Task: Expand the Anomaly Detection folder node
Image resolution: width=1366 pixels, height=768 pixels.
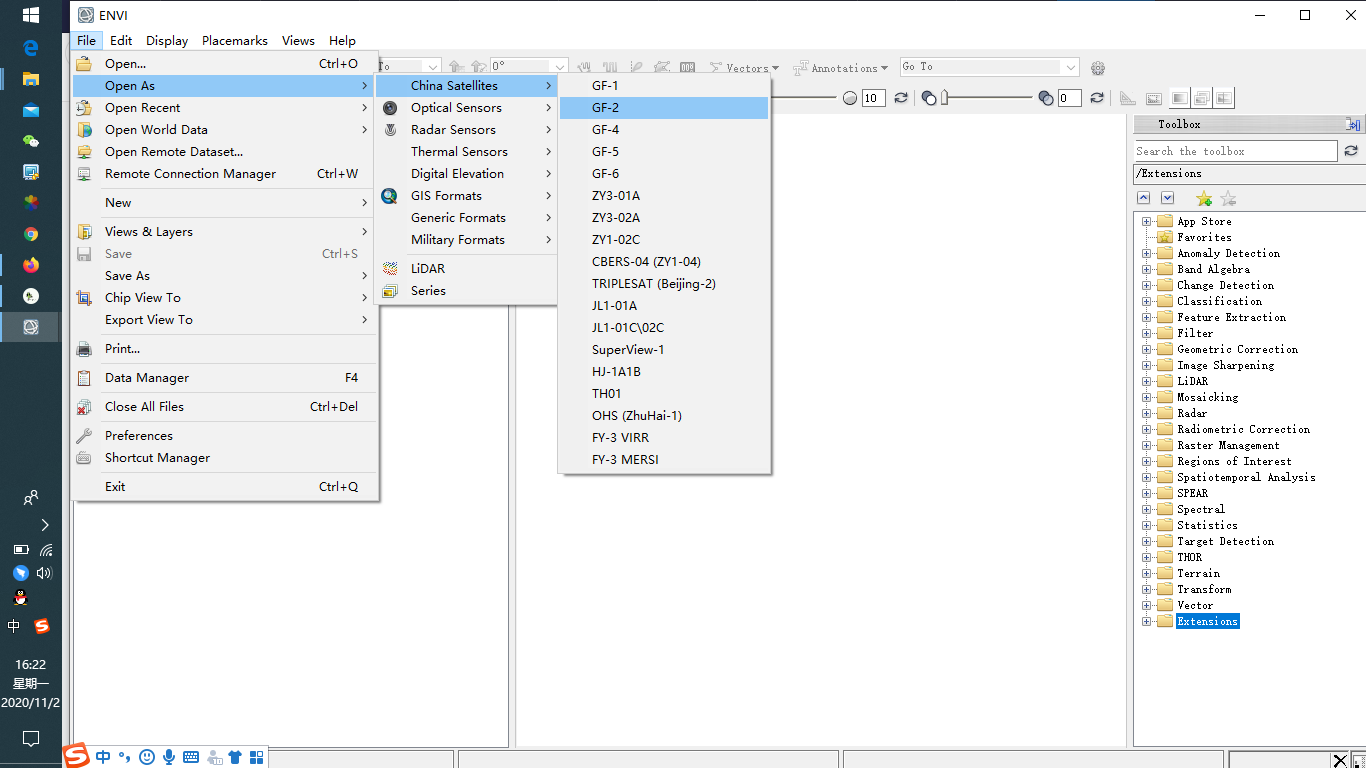Action: [x=1146, y=253]
